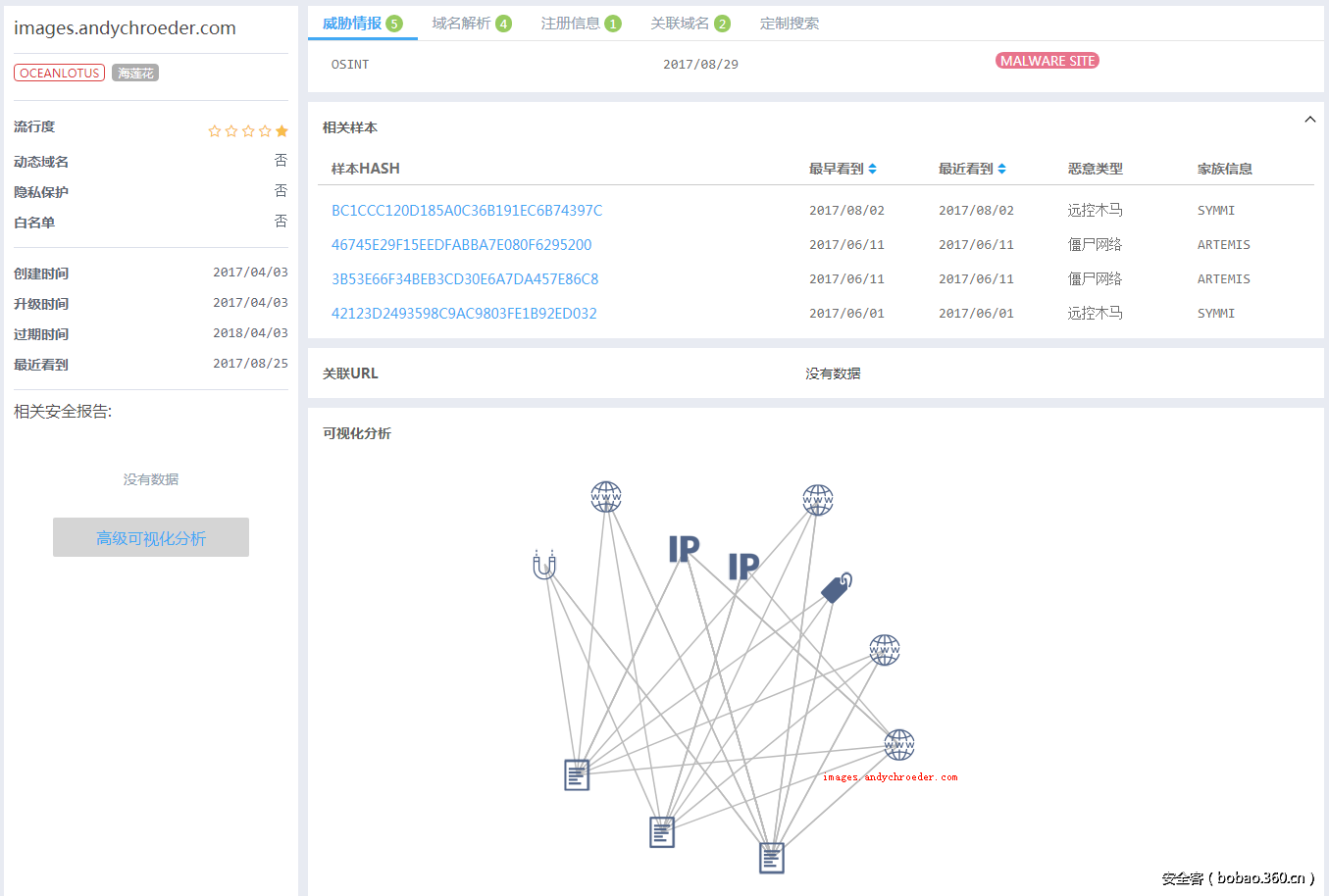Click the bottom-most document node in graph
Viewport: 1329px width, 896px height.
click(x=772, y=858)
